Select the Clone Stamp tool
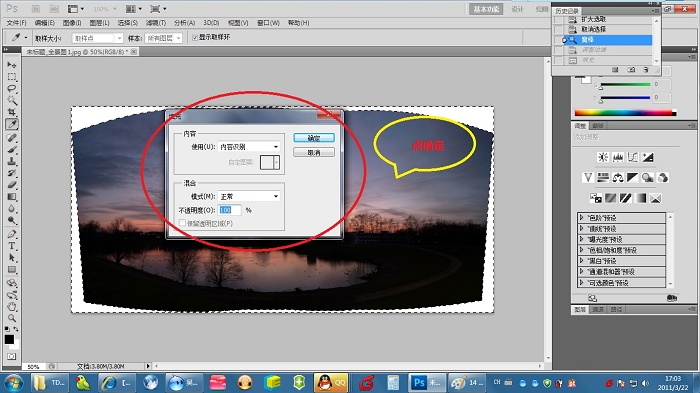This screenshot has height=393, width=700. click(x=12, y=161)
